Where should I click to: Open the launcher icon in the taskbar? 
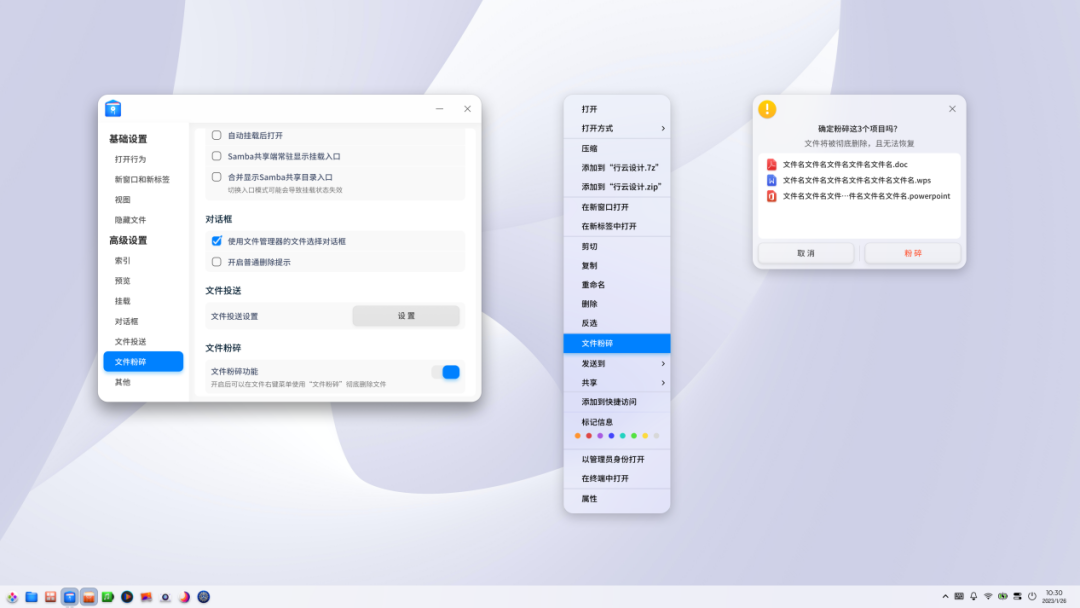pyautogui.click(x=12, y=597)
